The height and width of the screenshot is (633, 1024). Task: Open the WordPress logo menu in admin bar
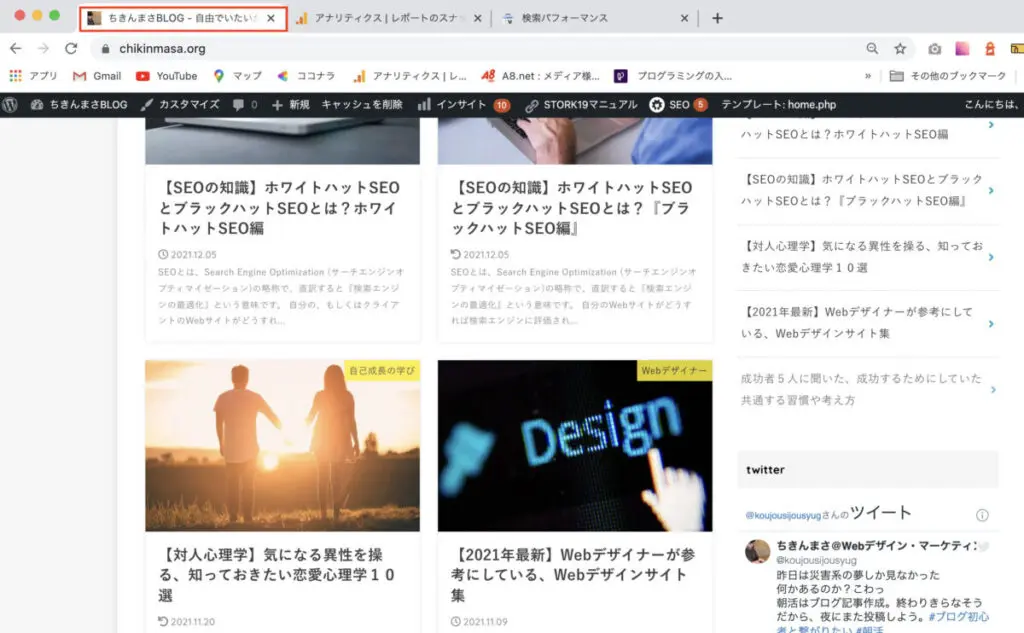pyautogui.click(x=10, y=105)
